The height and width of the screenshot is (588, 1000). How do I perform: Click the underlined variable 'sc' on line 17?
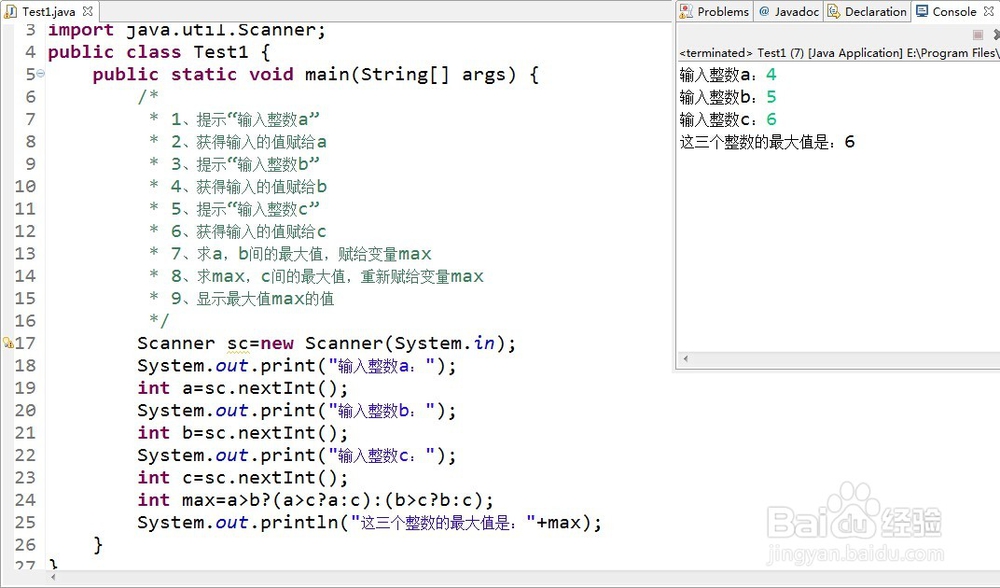(238, 344)
